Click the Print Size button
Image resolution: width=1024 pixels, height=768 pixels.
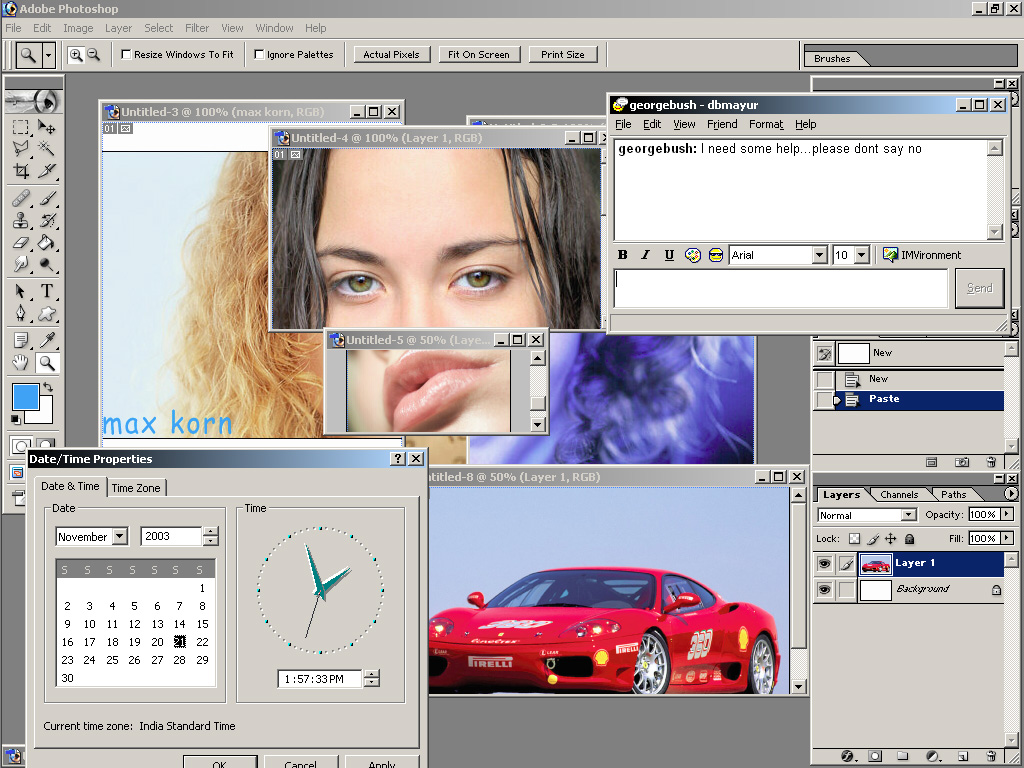coord(563,55)
